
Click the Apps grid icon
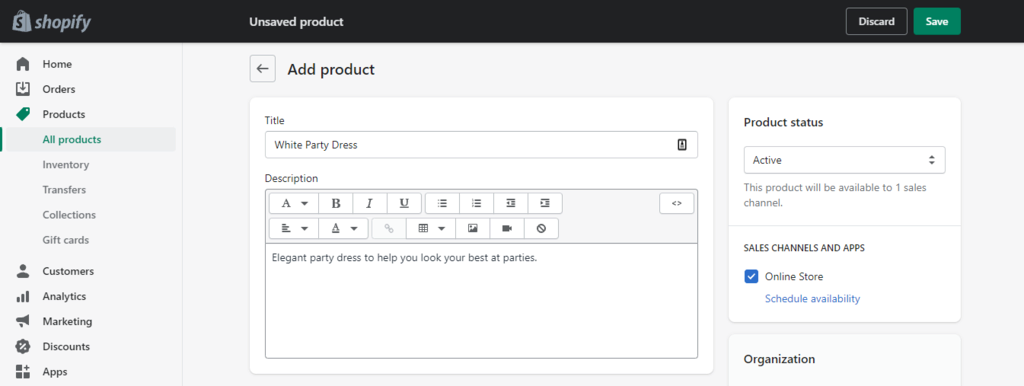(23, 371)
